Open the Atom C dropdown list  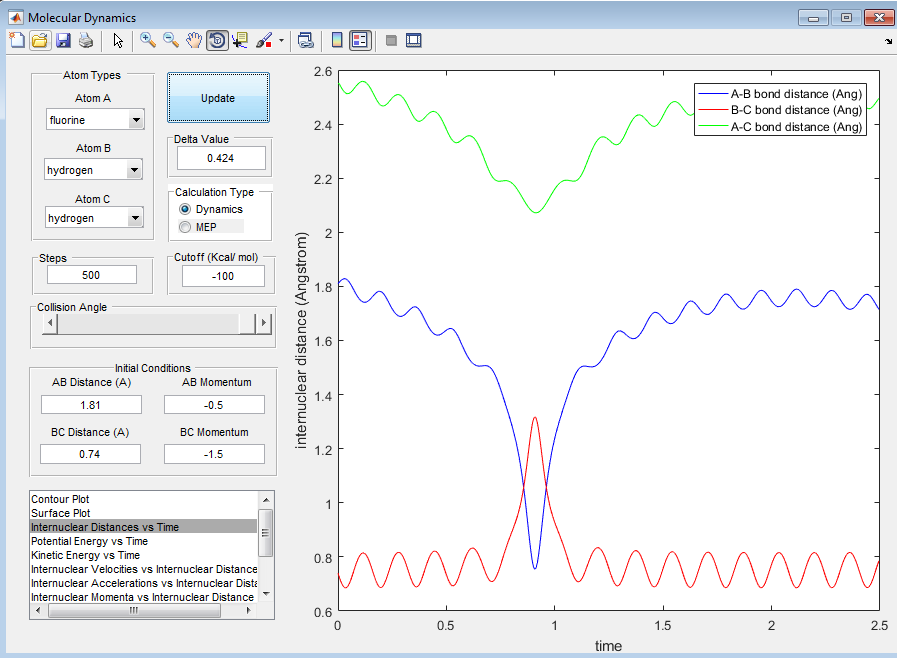tap(96, 218)
